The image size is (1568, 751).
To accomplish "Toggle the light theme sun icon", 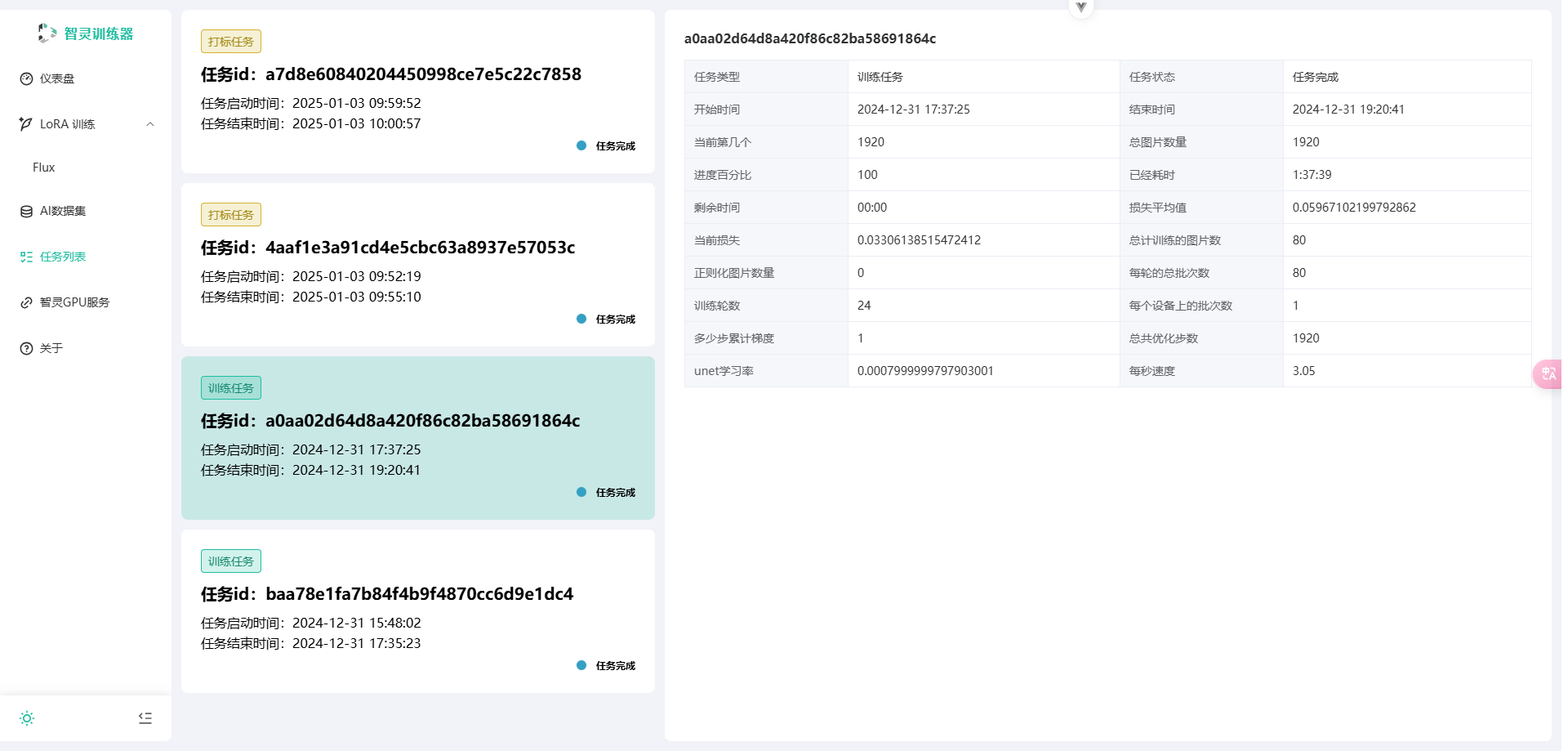I will click(27, 718).
